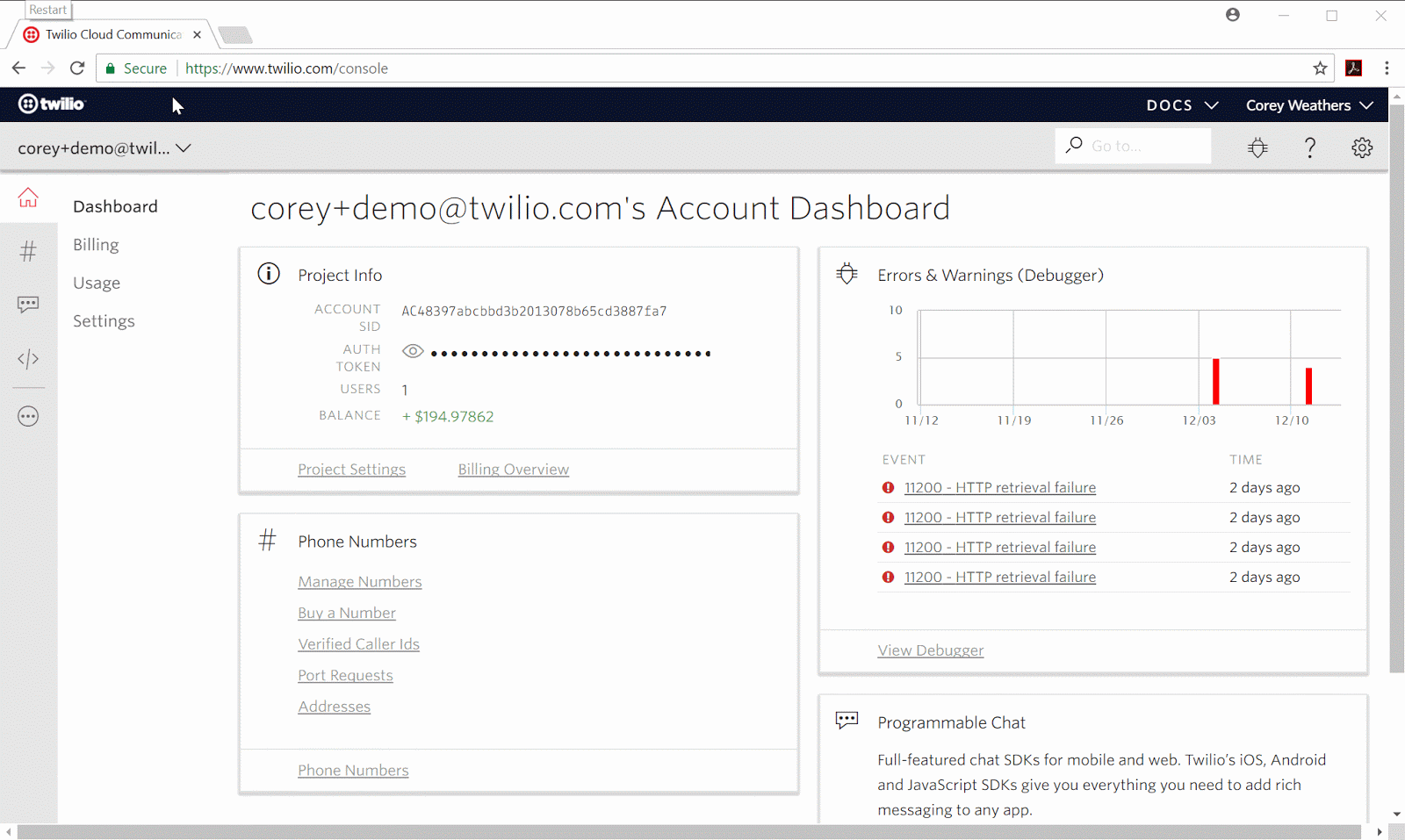Open the second 11200 HTTP retrieval failure
The width and height of the screenshot is (1405, 840).
coord(1000,518)
